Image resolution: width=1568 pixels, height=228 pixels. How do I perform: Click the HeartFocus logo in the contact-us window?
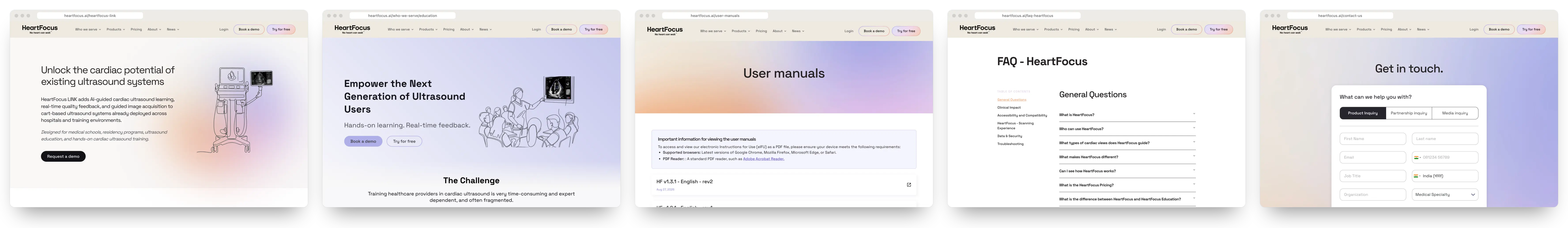pyautogui.click(x=1290, y=29)
